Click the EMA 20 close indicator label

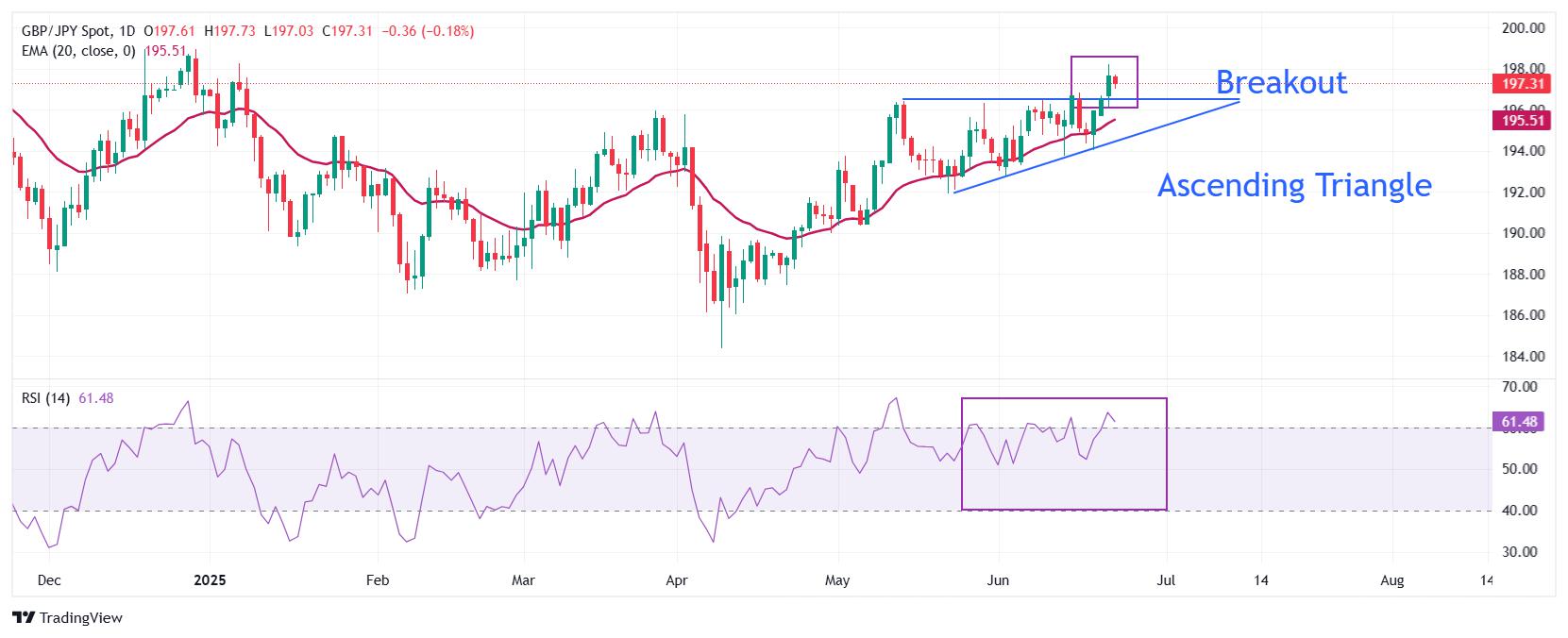(x=78, y=51)
